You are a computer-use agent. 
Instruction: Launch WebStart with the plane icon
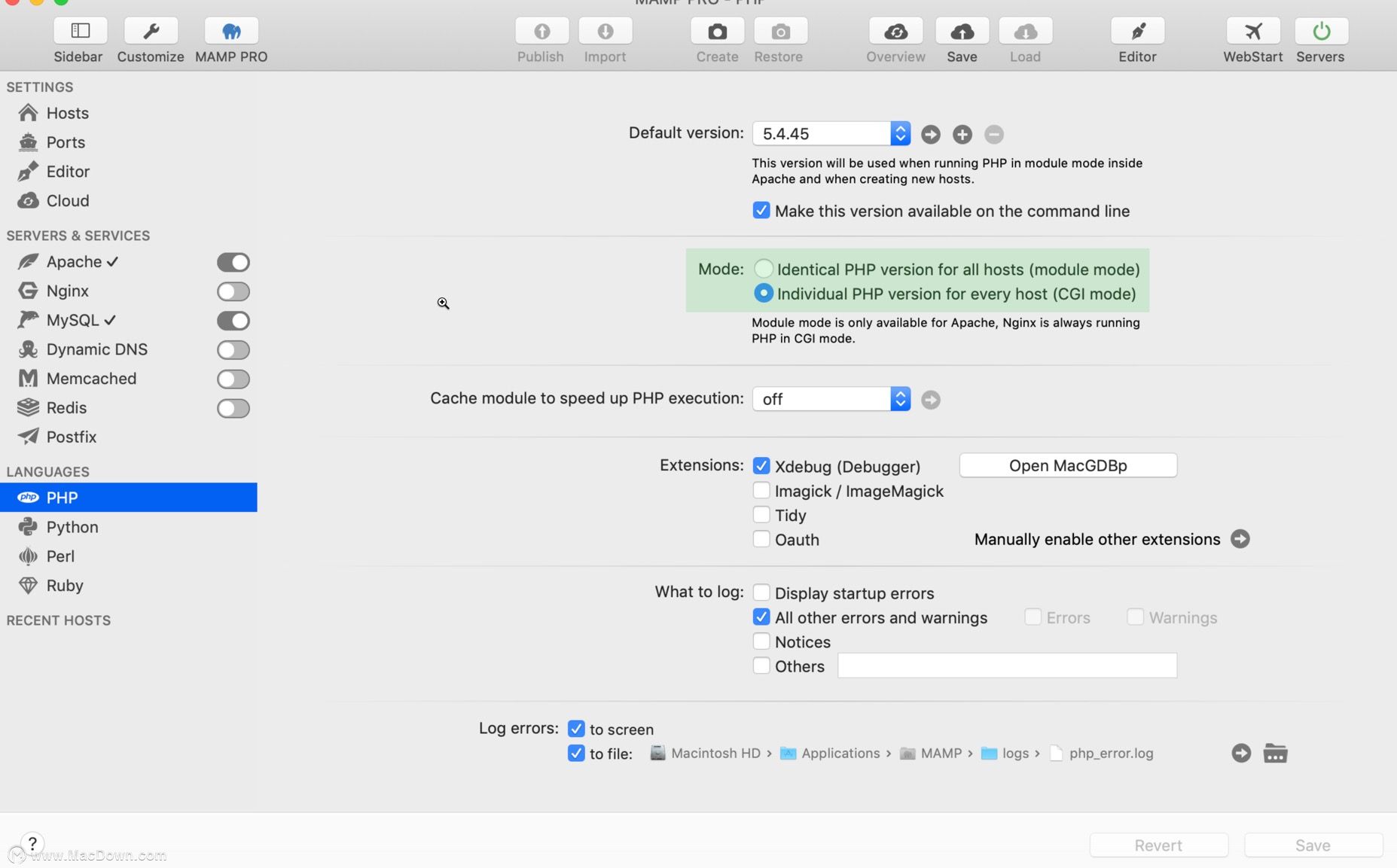[x=1252, y=31]
